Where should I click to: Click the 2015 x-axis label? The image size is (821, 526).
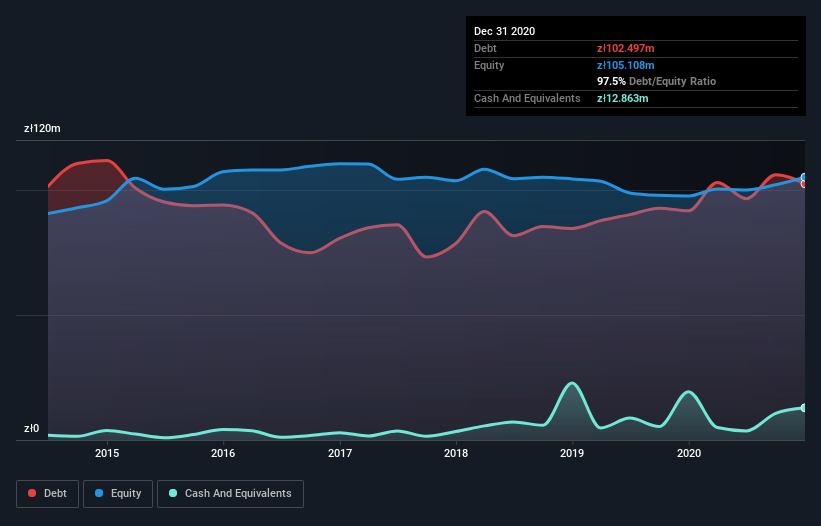coord(107,453)
